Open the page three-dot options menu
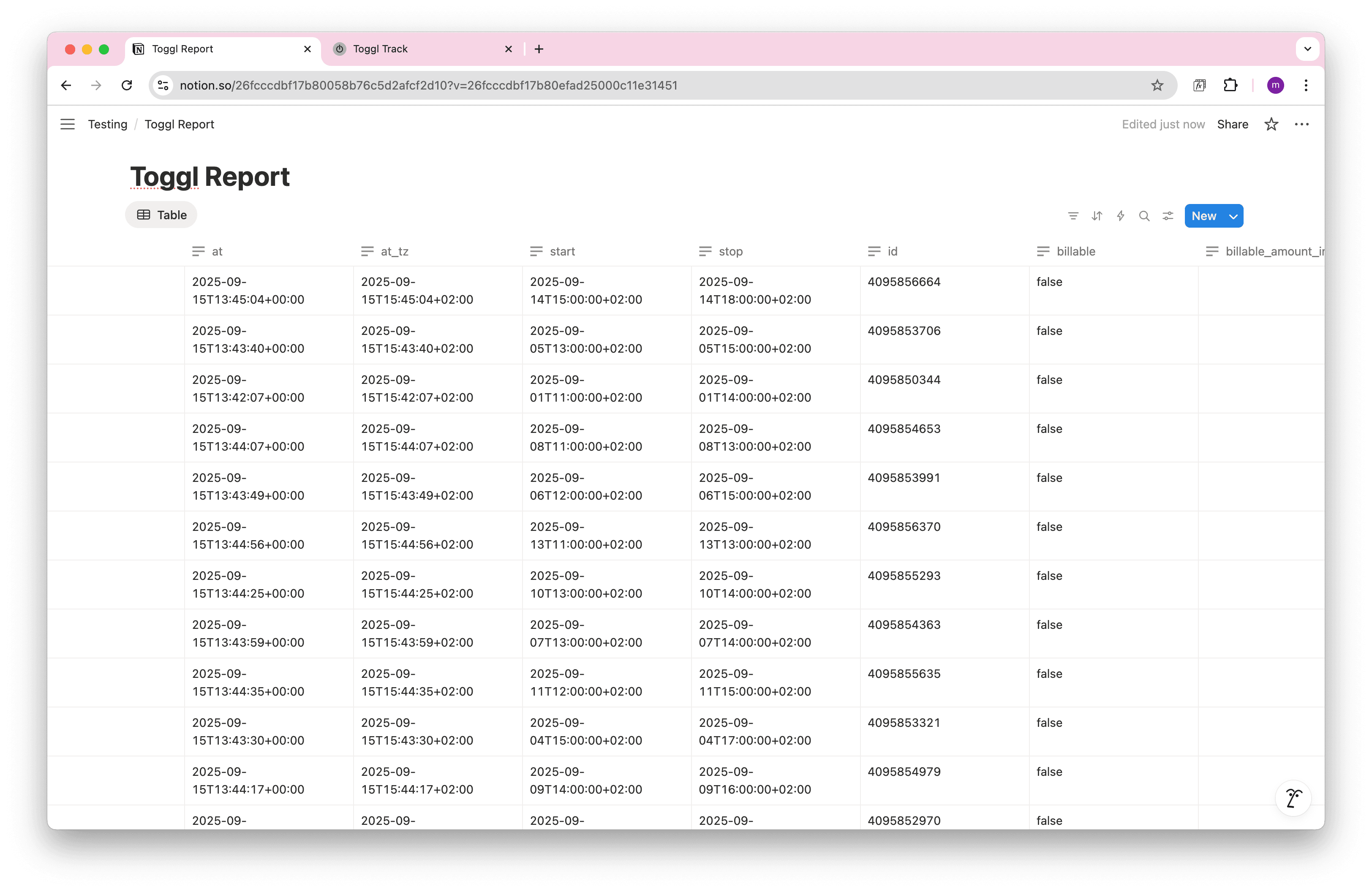The height and width of the screenshot is (892, 1372). [x=1301, y=125]
